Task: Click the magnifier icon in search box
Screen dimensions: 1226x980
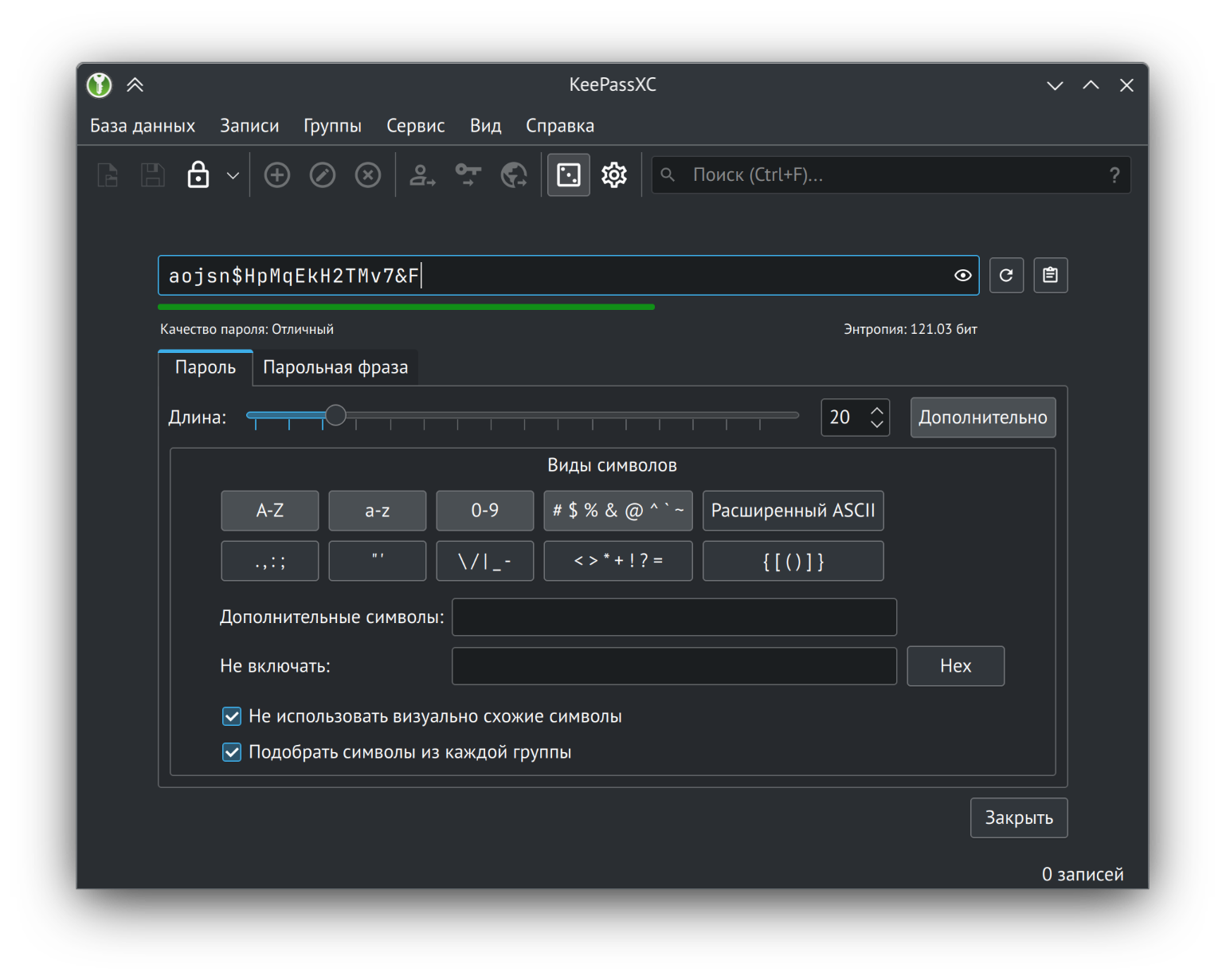Action: pos(668,174)
